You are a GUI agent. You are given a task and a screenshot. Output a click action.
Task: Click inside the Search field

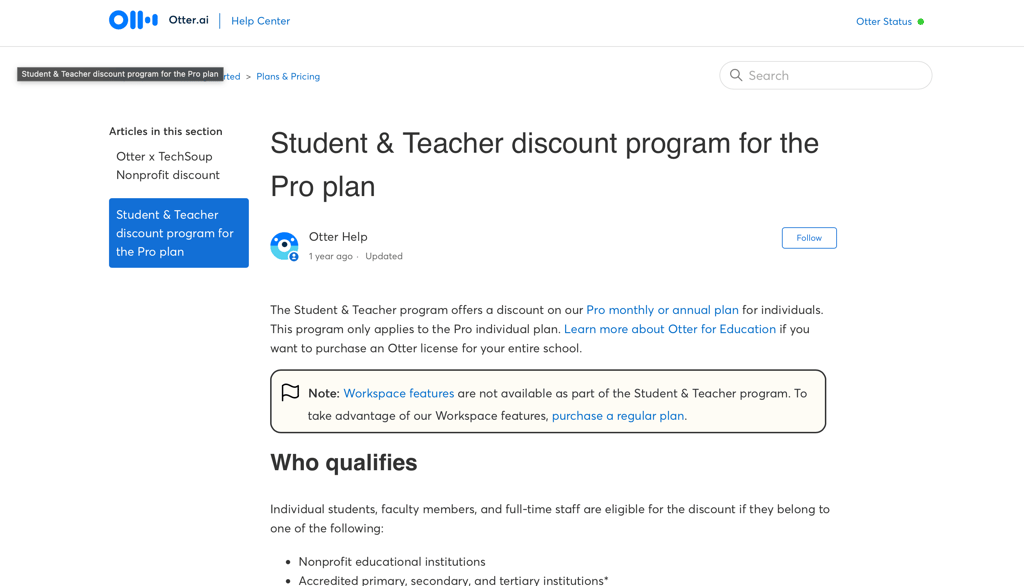click(x=826, y=75)
